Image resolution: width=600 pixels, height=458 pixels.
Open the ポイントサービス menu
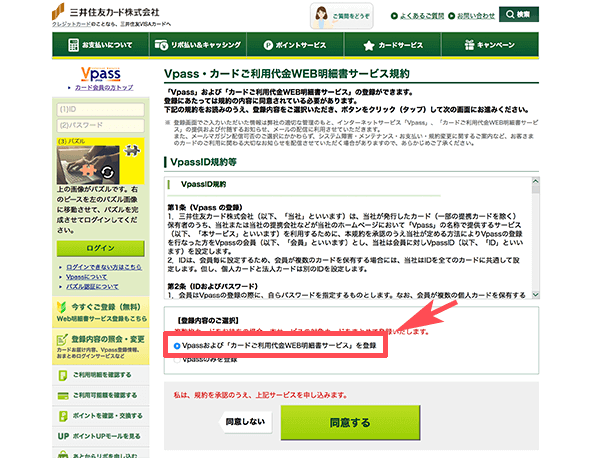[295, 45]
